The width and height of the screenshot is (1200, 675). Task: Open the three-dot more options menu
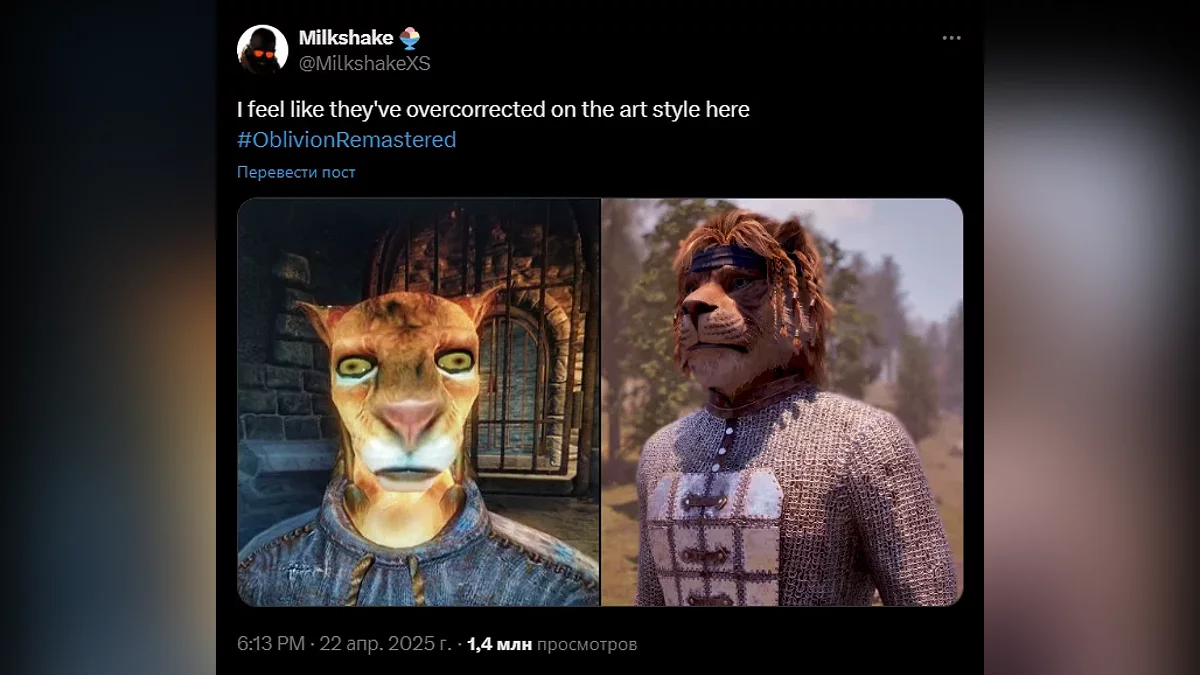[x=951, y=38]
